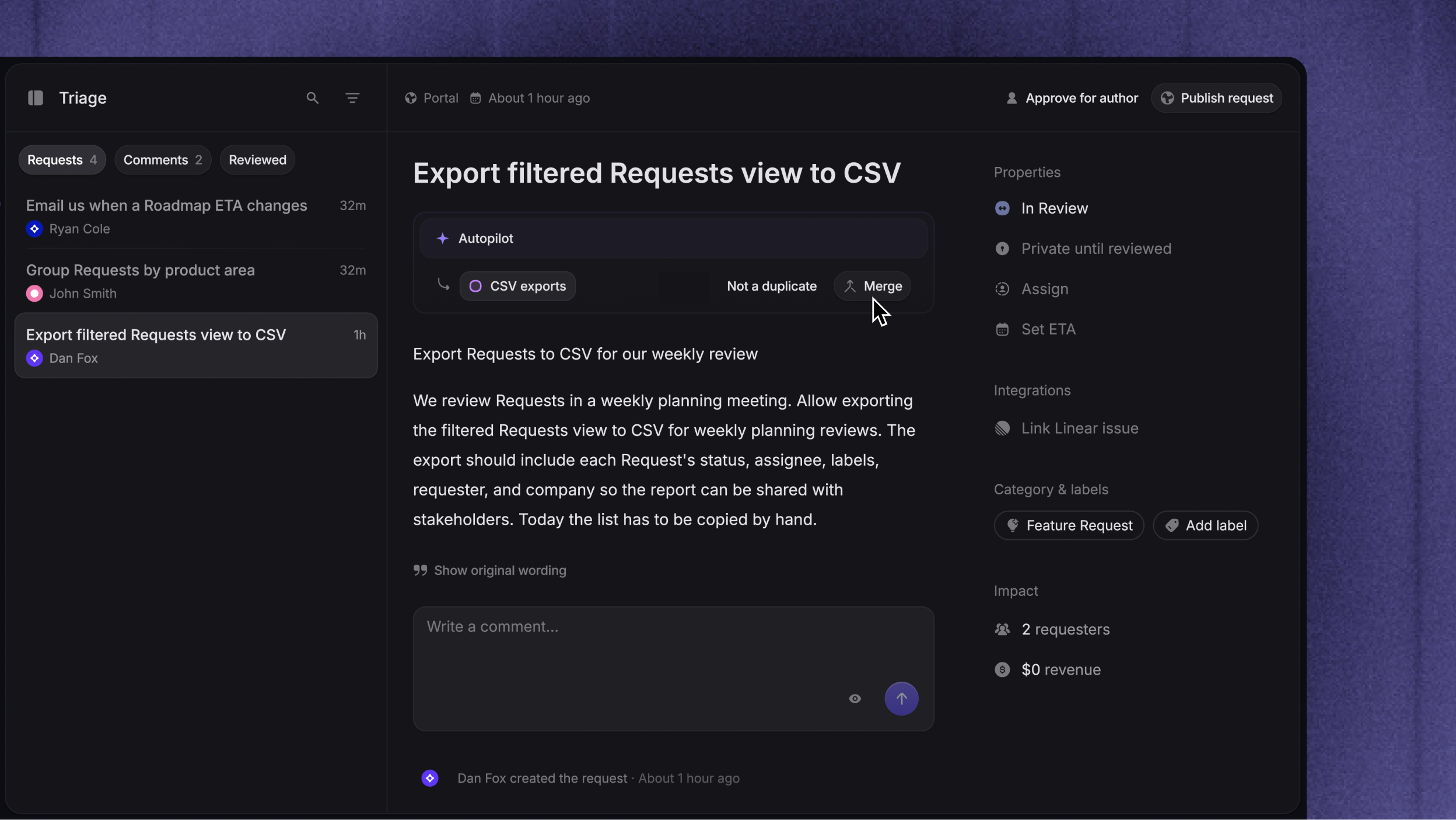
Task: Click the Linear icon to link issue
Action: click(x=1002, y=428)
